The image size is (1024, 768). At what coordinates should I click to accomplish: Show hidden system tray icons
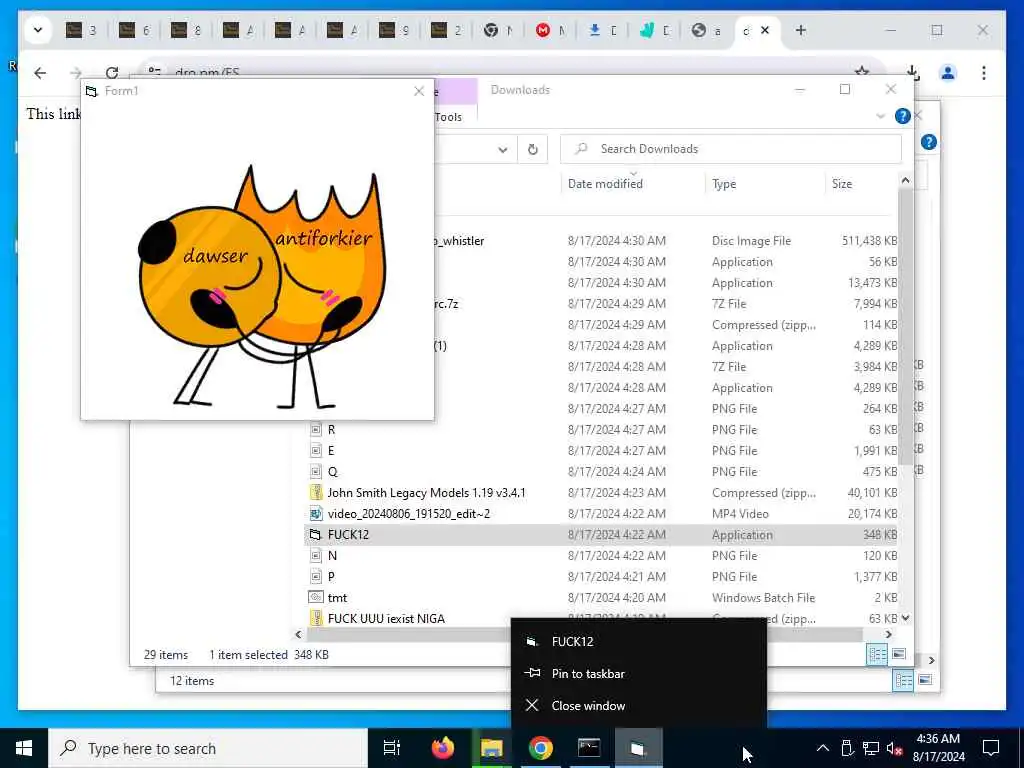point(823,748)
